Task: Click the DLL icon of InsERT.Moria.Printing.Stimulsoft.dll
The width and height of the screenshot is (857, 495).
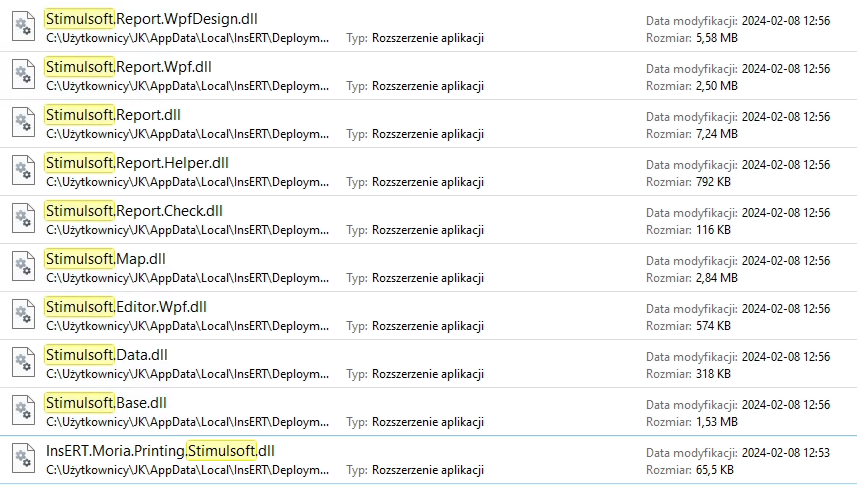Action: [24, 459]
